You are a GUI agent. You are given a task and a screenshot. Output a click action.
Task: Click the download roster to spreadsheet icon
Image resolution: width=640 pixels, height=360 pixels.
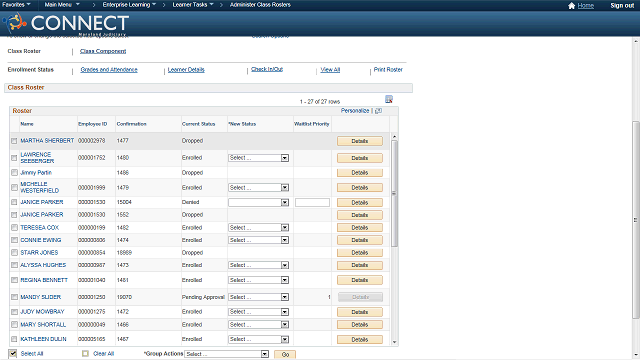click(389, 99)
